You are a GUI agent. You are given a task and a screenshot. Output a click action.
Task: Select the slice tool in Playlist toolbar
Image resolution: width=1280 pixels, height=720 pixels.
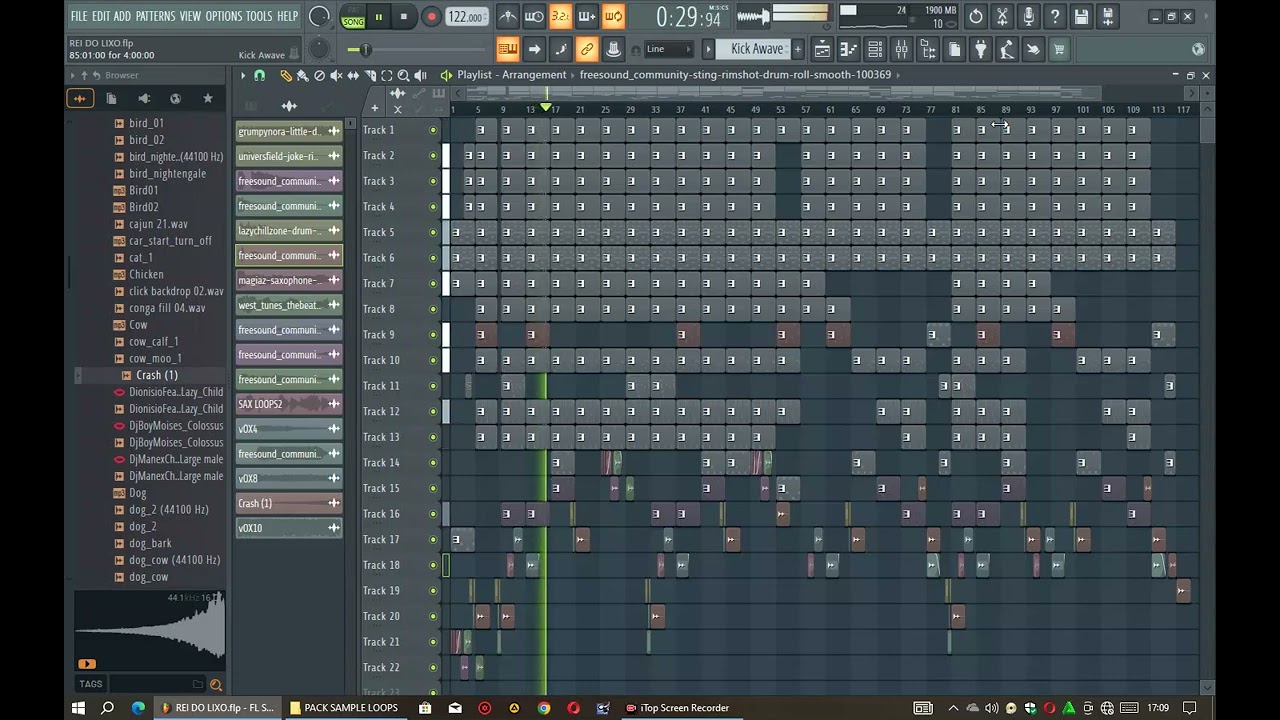370,76
